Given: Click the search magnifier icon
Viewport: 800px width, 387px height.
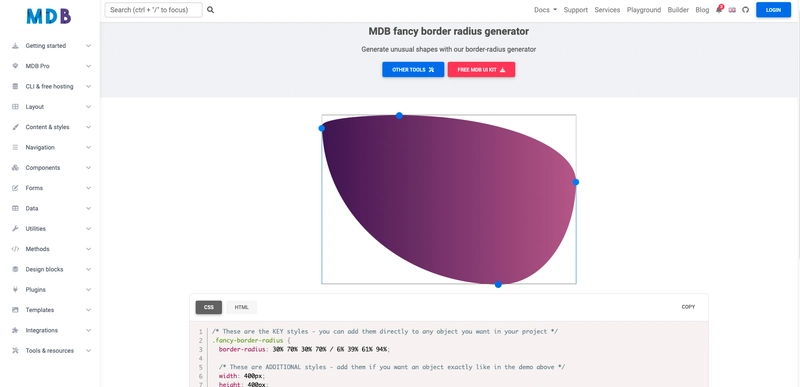Looking at the screenshot, I should (x=210, y=10).
